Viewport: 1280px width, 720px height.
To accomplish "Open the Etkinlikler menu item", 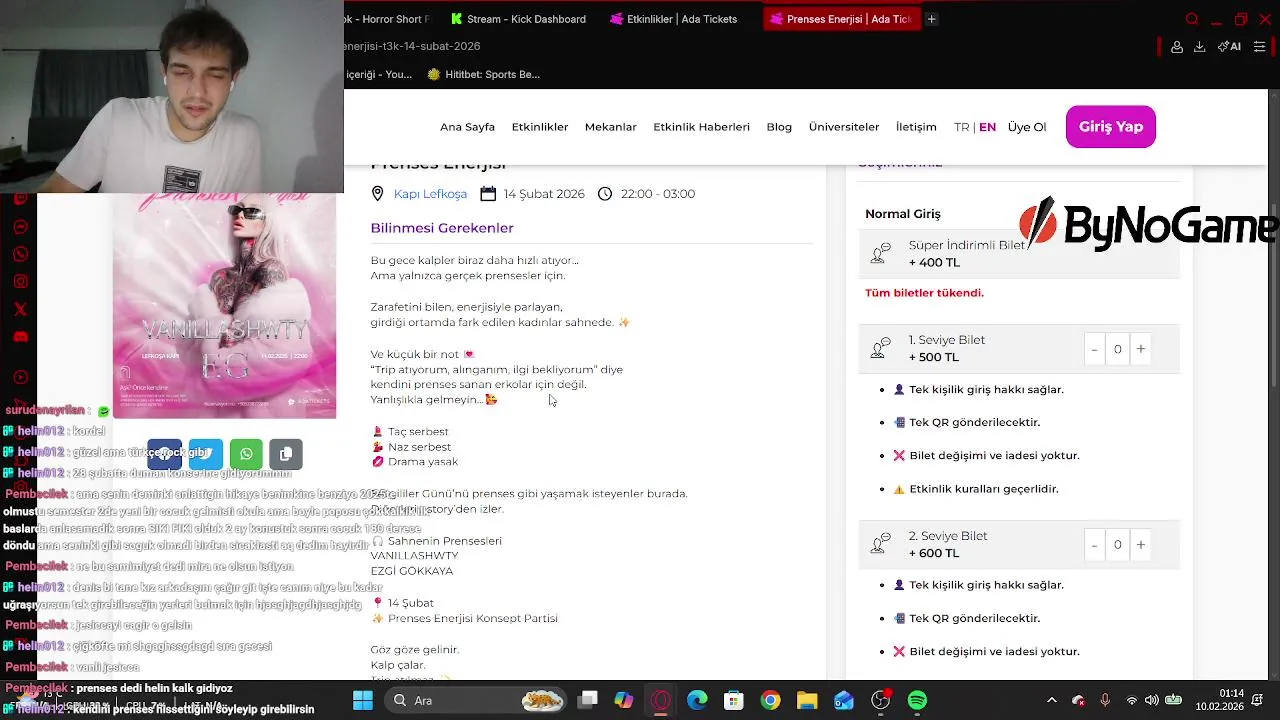I will click(540, 127).
